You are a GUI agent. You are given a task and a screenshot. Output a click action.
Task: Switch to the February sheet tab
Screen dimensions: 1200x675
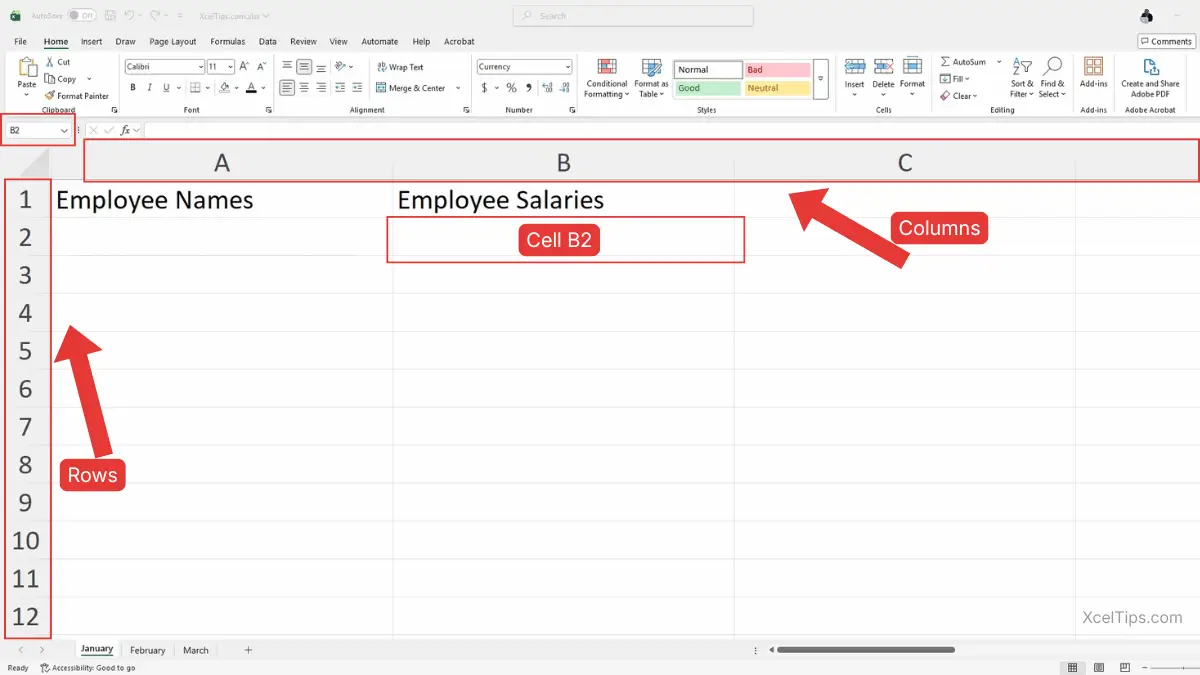click(x=147, y=650)
